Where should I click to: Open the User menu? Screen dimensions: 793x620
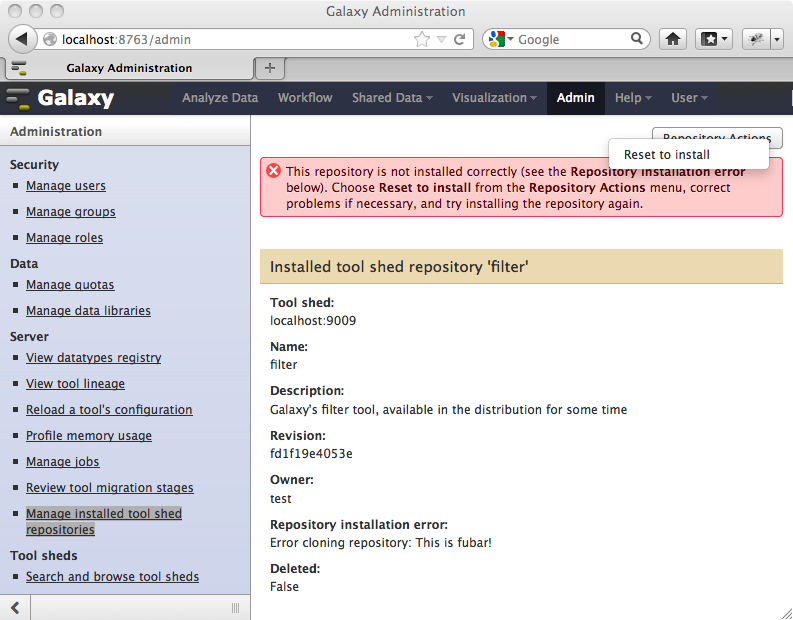[689, 98]
